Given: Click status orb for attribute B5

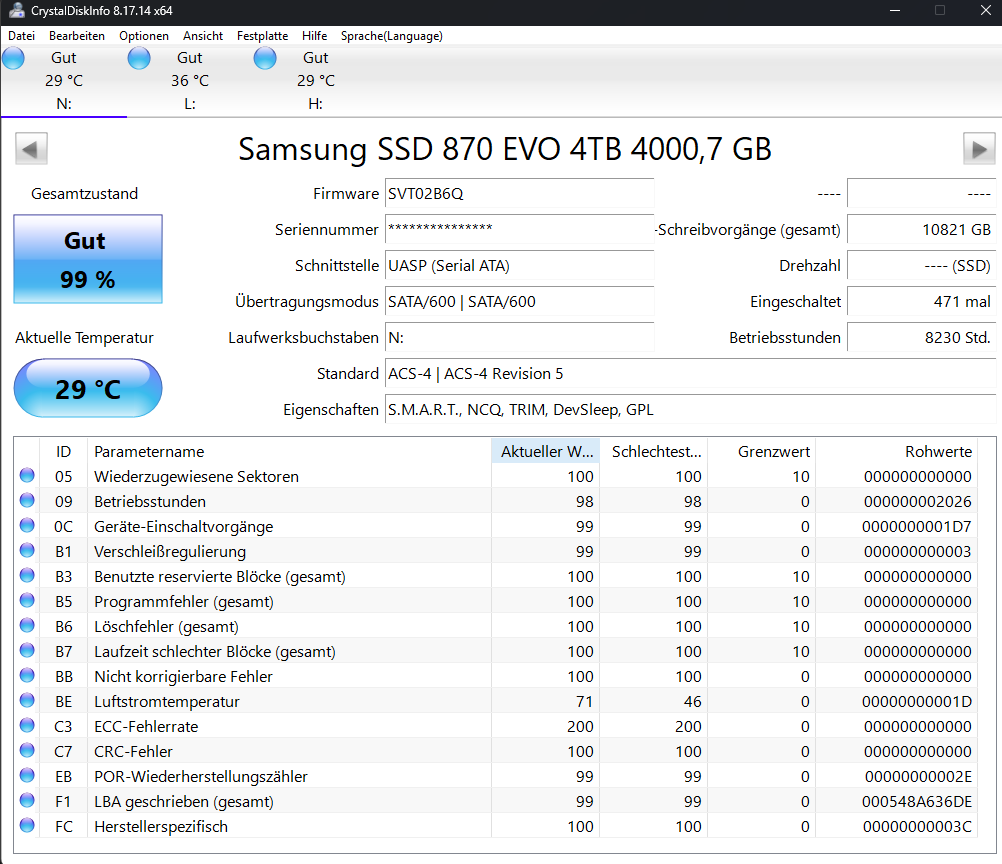Looking at the screenshot, I should click(27, 600).
